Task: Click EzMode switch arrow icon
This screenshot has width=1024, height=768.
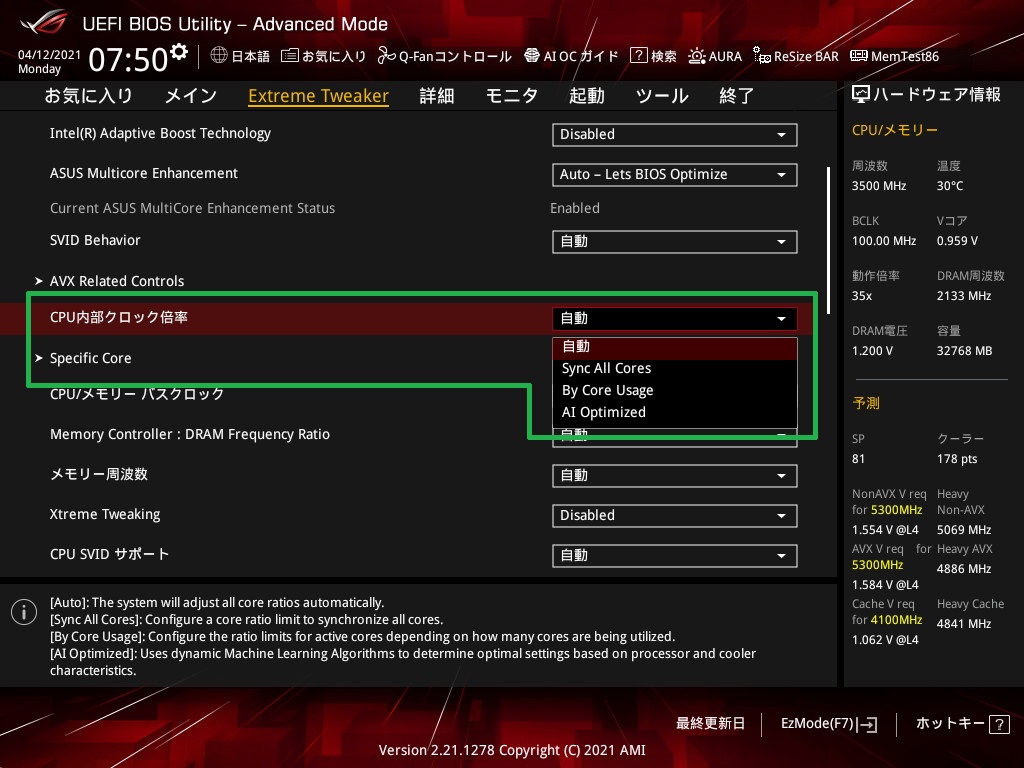Action: [869, 724]
